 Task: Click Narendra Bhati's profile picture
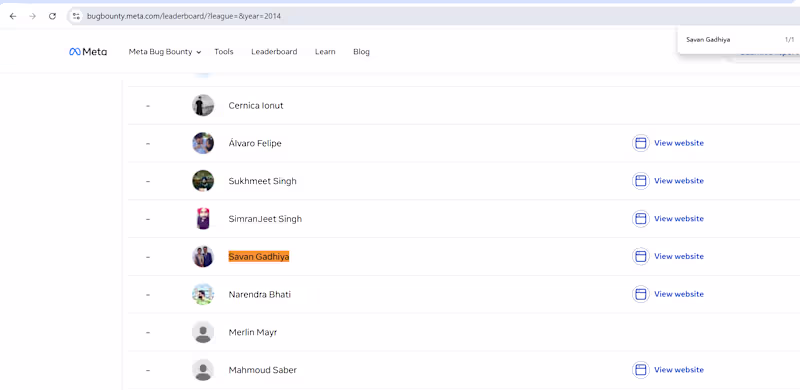(203, 294)
